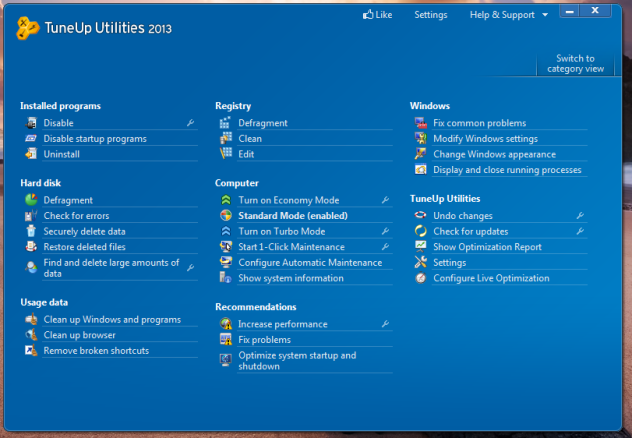
Task: Open Remove broken shortcuts link
Action: click(96, 351)
